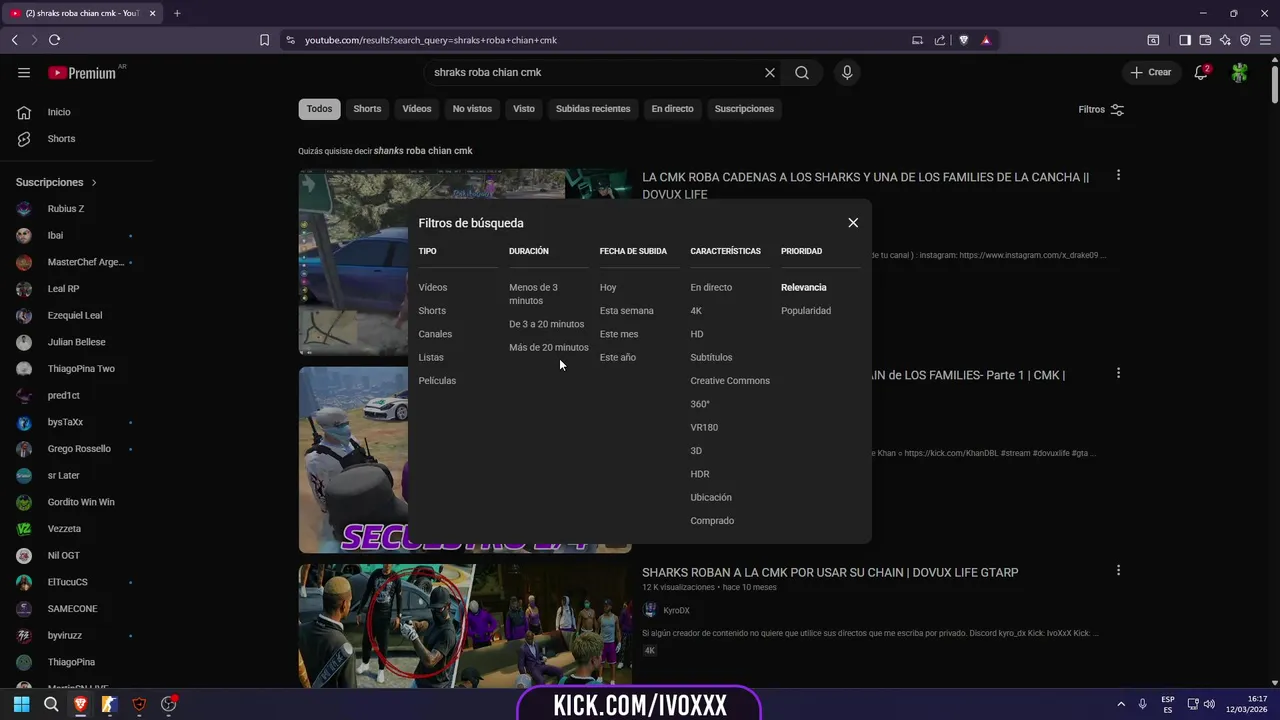1280x720 pixels.
Task: Open the notifications bell
Action: click(x=1201, y=72)
